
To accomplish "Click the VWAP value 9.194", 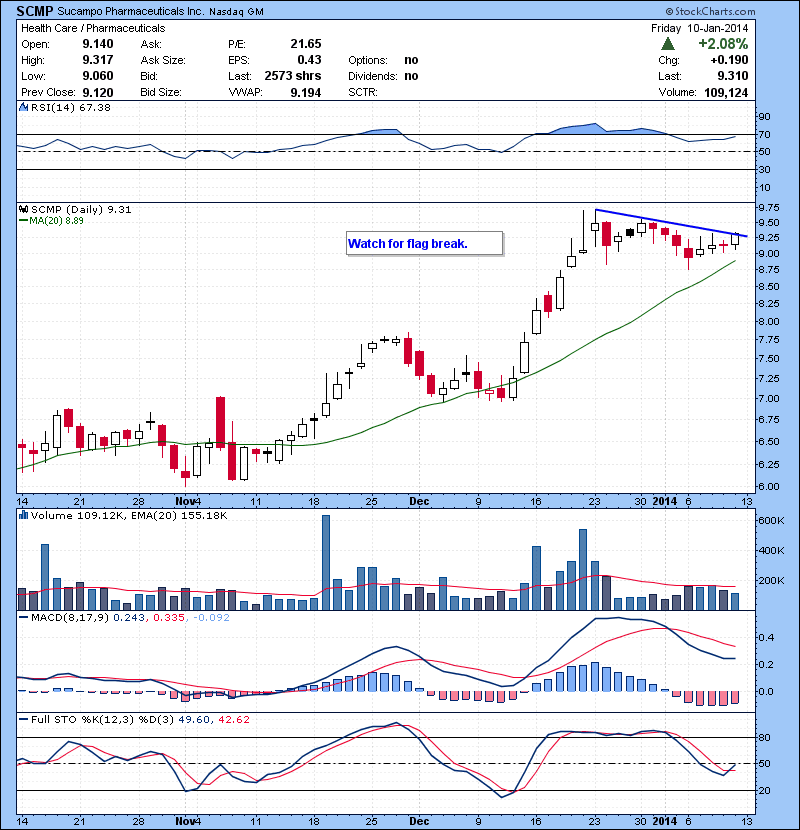I will point(305,92).
